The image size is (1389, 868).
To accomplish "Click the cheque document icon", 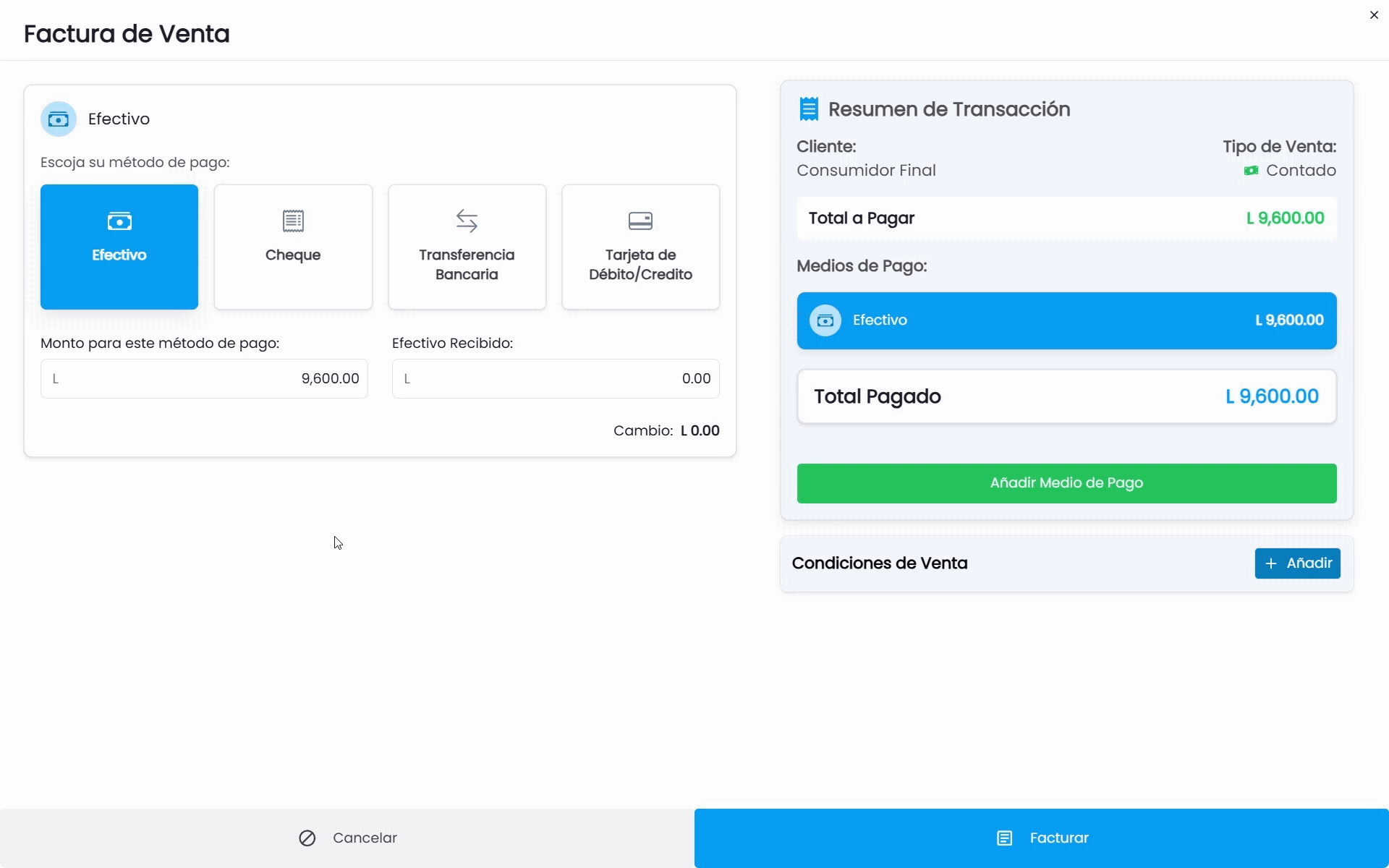I will click(293, 221).
